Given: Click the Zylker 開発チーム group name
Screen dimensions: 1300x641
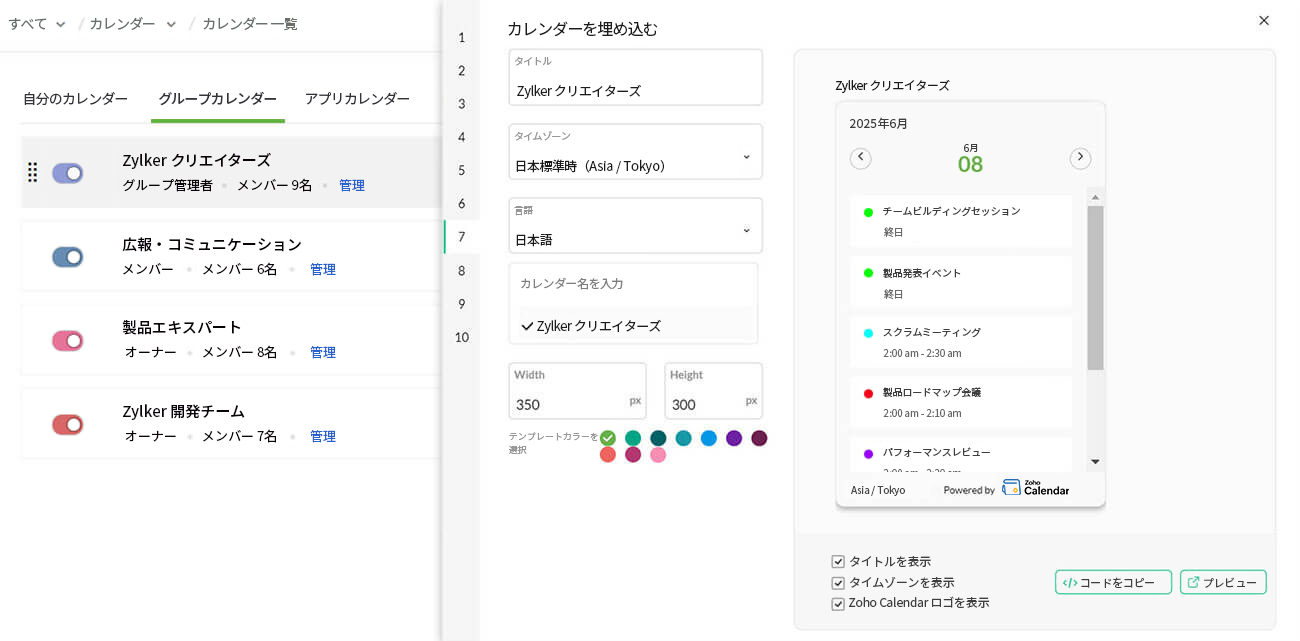Looking at the screenshot, I should tap(183, 411).
